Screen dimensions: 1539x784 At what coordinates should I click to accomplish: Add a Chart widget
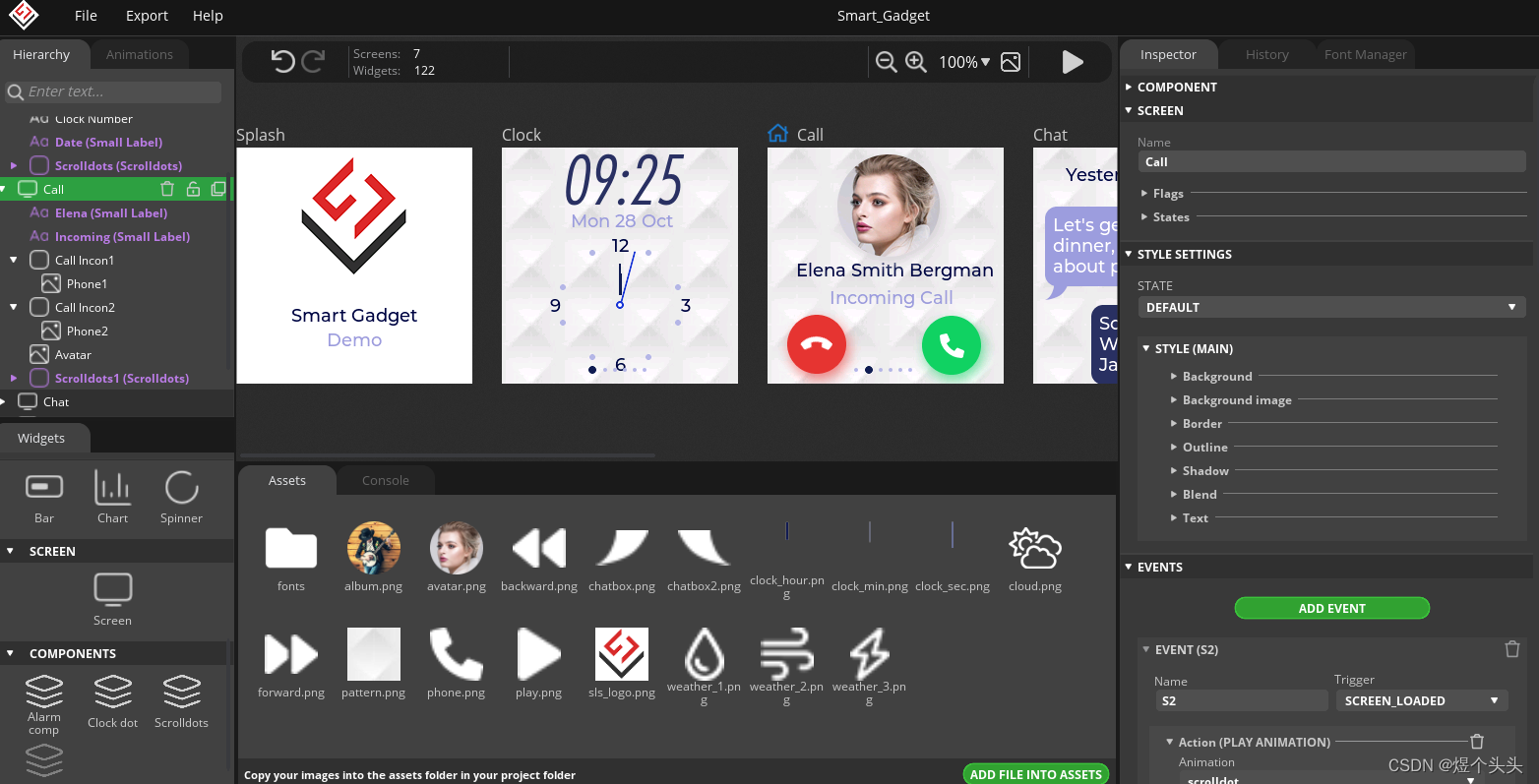tap(113, 497)
